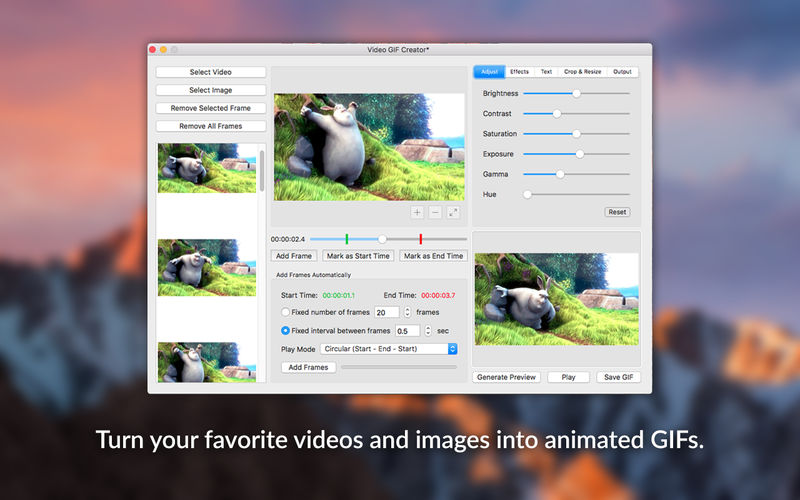
Task: Switch to the Output tab
Action: (622, 72)
